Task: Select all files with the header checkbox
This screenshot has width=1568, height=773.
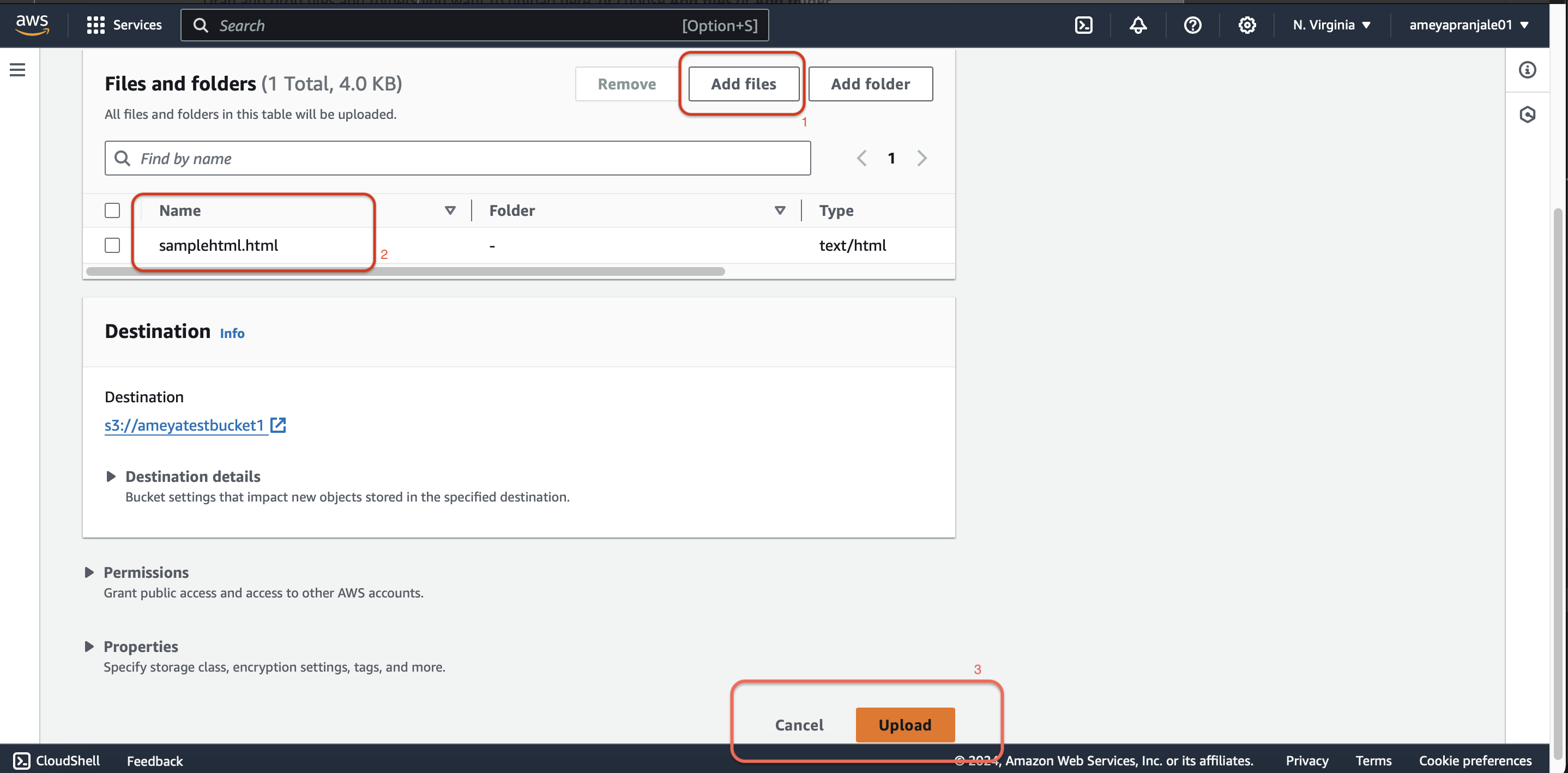Action: pos(112,210)
